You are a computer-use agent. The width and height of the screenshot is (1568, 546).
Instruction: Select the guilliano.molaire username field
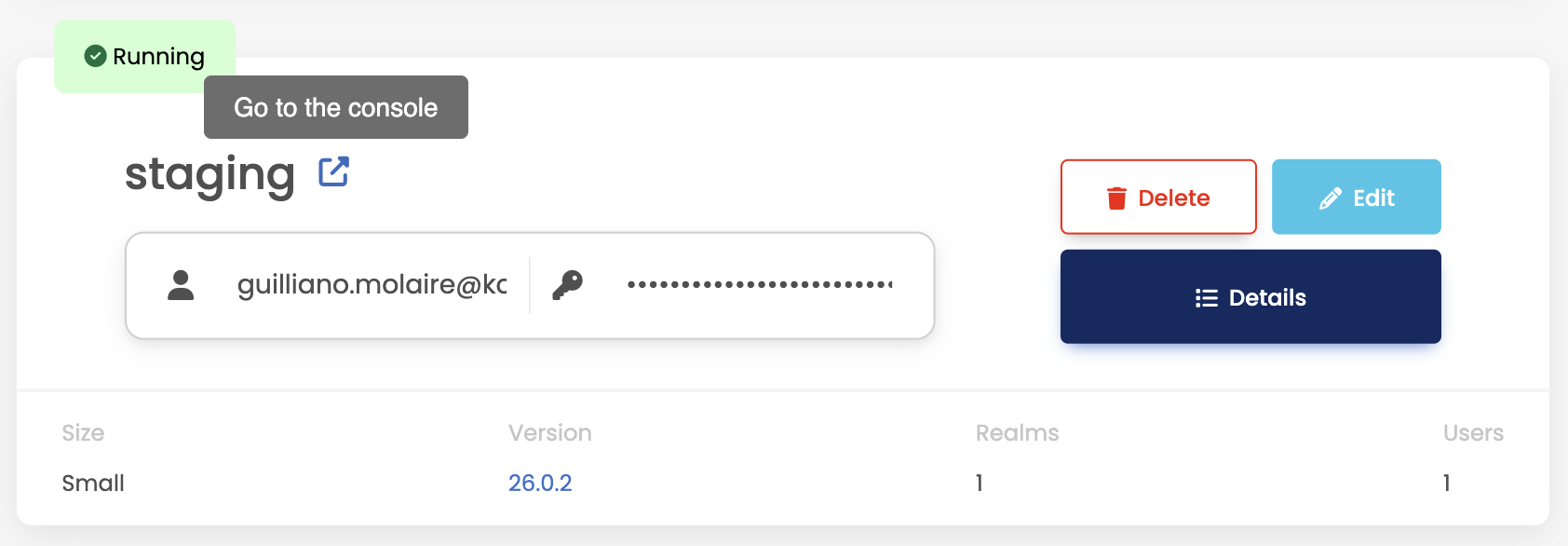click(x=372, y=285)
